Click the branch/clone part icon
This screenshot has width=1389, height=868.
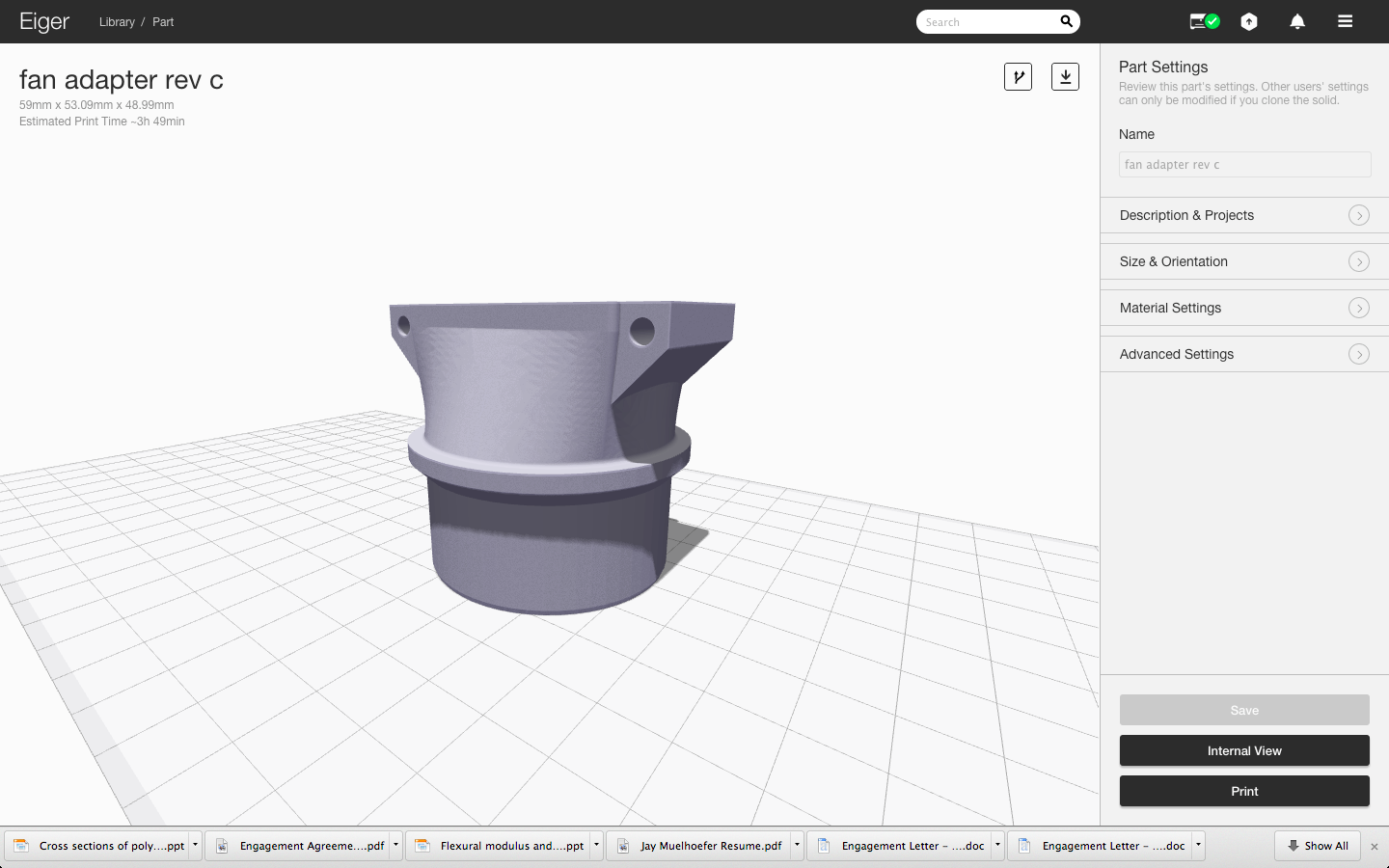[x=1018, y=77]
